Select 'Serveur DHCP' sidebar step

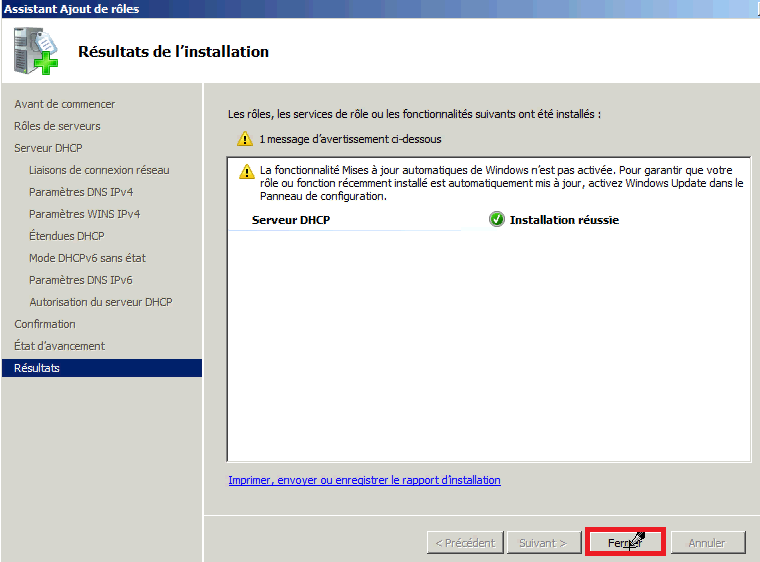coord(48,148)
